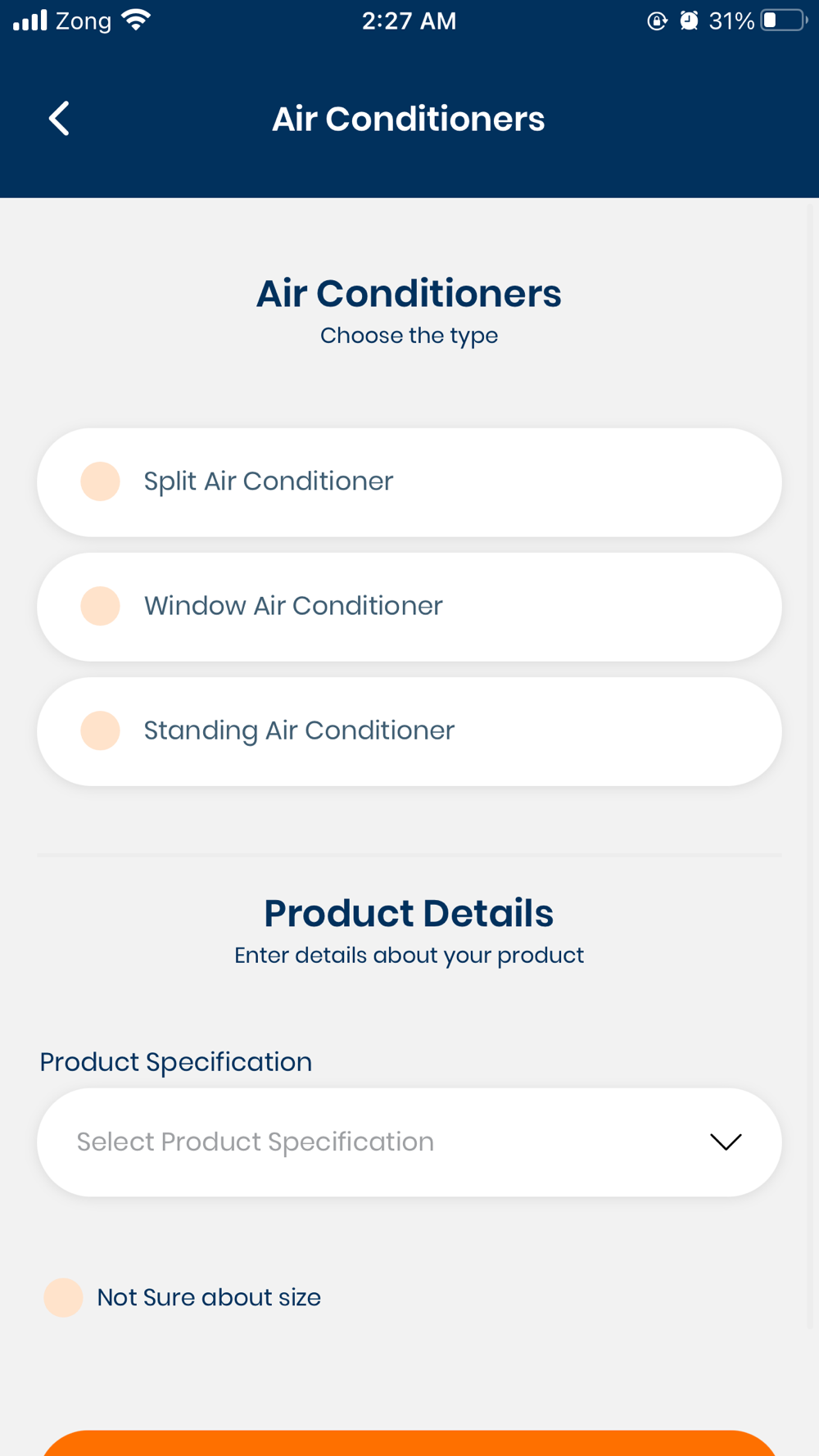Tap the Product Specification field label

(176, 1062)
